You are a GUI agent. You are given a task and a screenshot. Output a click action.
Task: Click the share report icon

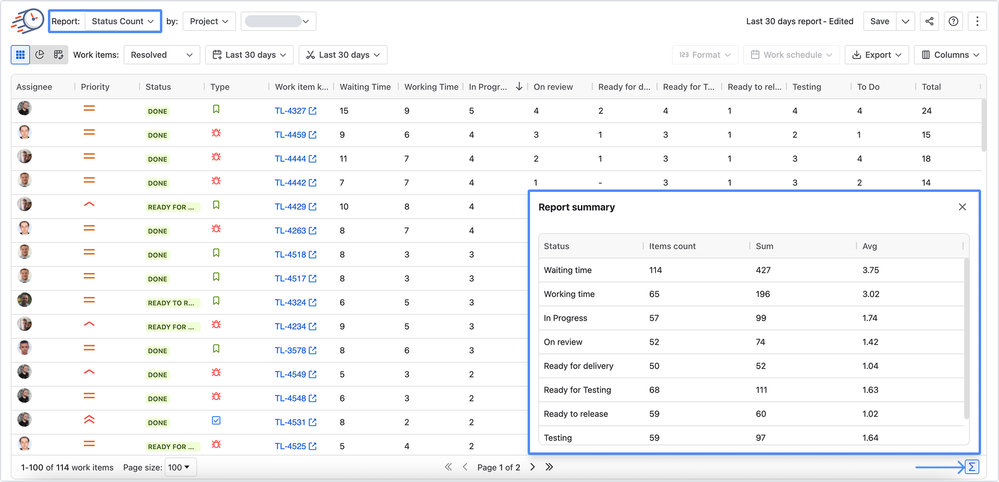[x=930, y=21]
